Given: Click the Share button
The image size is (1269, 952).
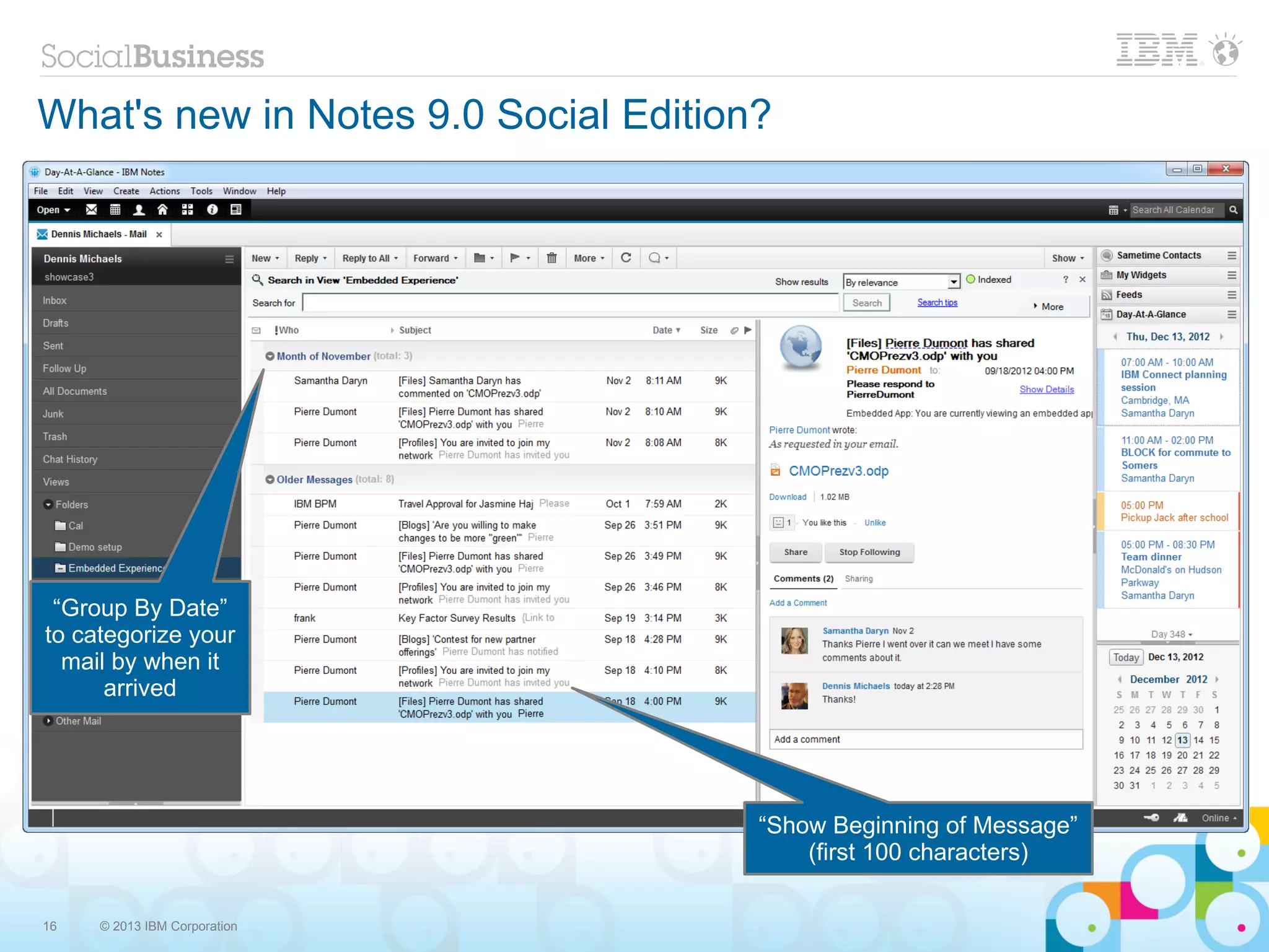Looking at the screenshot, I should click(796, 552).
